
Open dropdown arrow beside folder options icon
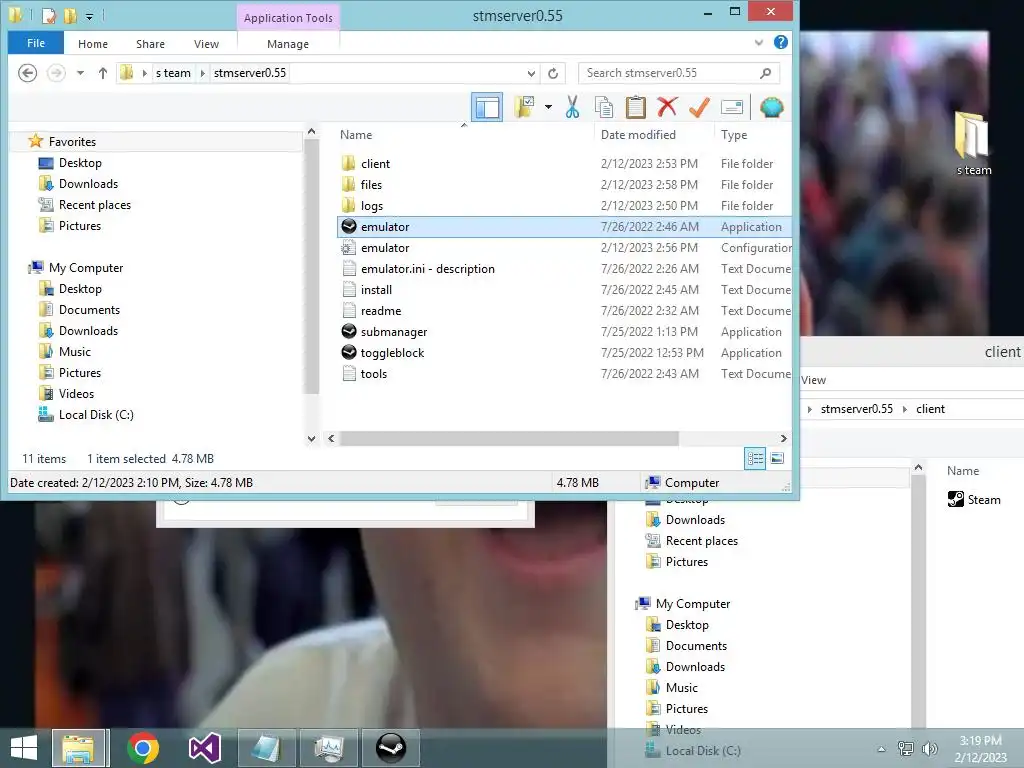point(548,107)
